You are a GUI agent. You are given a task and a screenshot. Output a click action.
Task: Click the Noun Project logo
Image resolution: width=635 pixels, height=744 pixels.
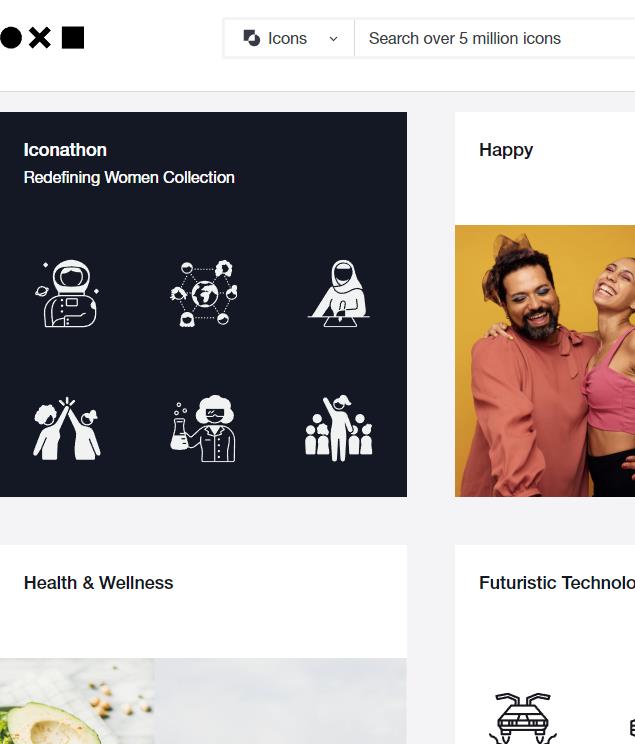[x=42, y=38]
